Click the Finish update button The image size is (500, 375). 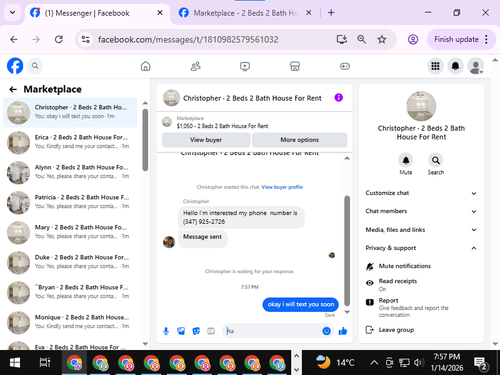[x=456, y=39]
